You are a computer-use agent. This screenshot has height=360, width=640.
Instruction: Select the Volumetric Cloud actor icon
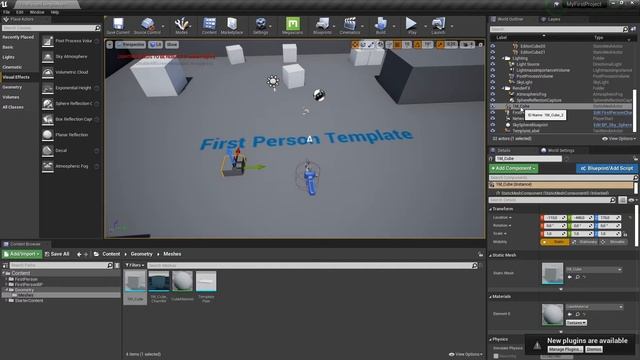48,72
